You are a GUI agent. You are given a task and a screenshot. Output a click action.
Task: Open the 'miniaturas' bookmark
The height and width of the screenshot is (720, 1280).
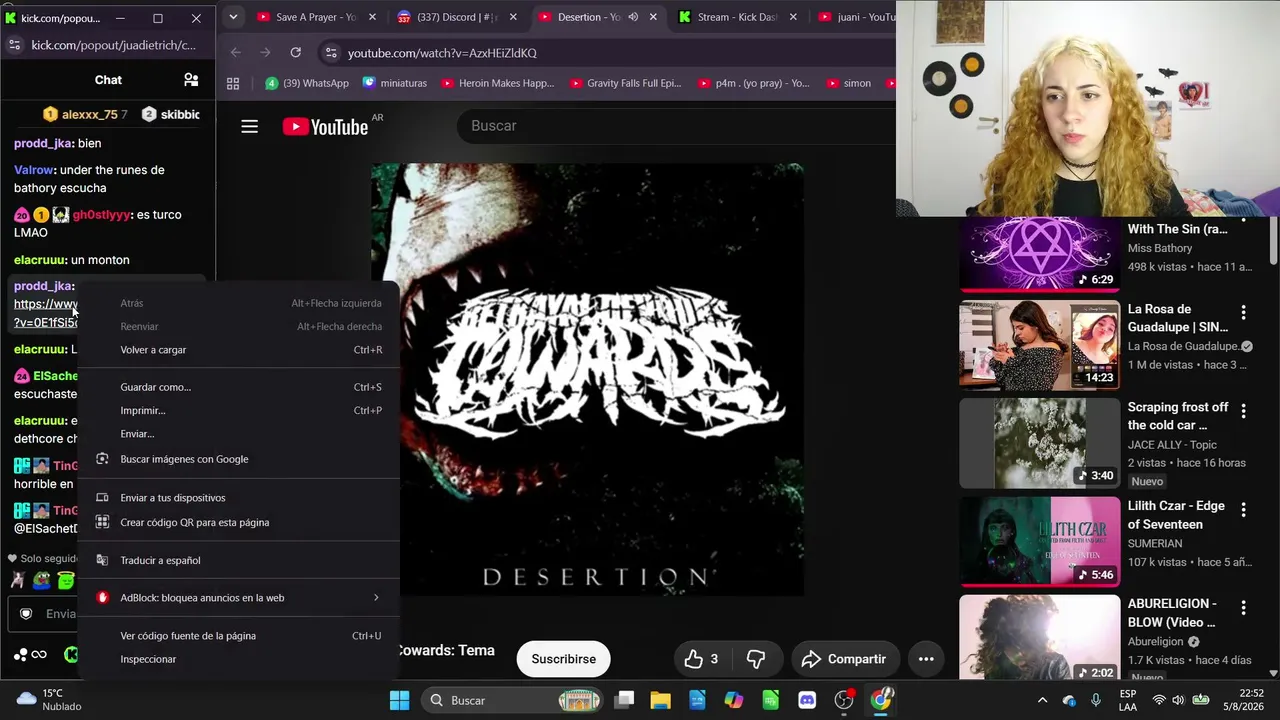click(395, 84)
